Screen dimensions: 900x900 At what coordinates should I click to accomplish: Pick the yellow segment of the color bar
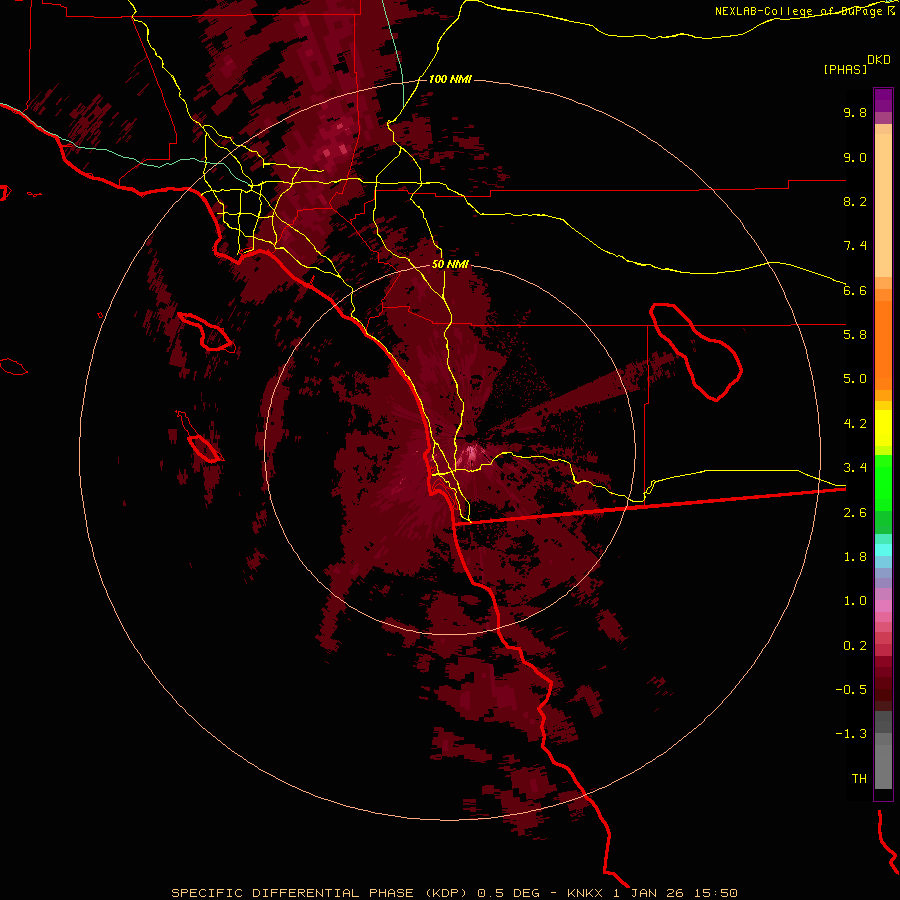[883, 428]
